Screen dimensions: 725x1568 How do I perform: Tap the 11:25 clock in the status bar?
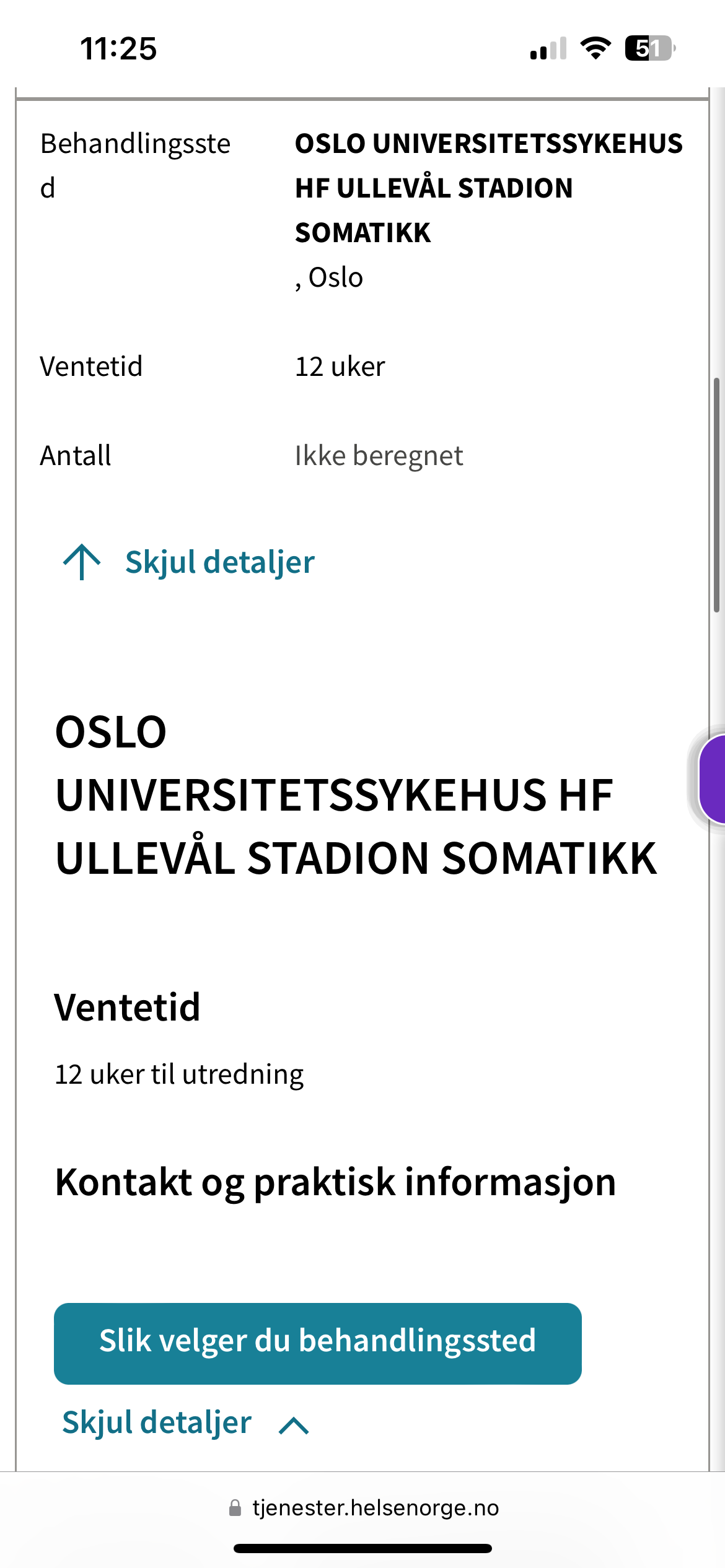[118, 48]
